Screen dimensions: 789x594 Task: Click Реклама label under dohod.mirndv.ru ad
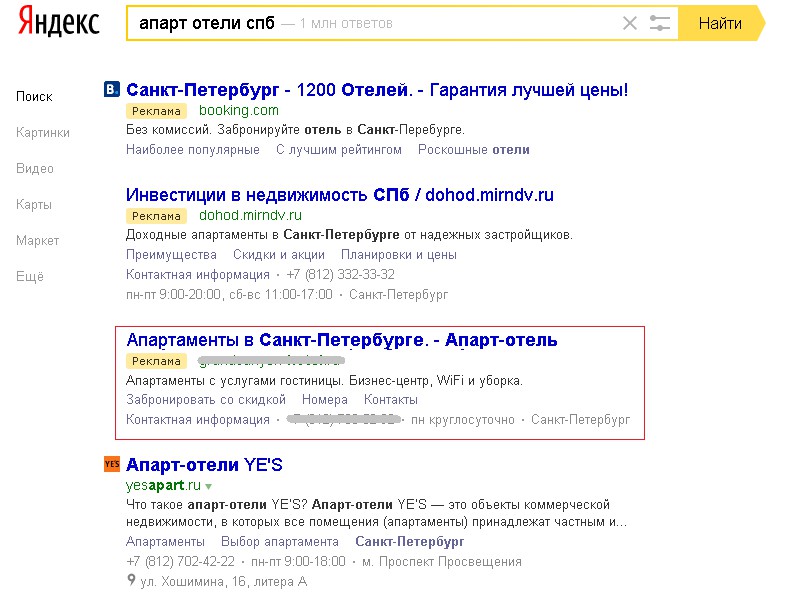(x=156, y=216)
